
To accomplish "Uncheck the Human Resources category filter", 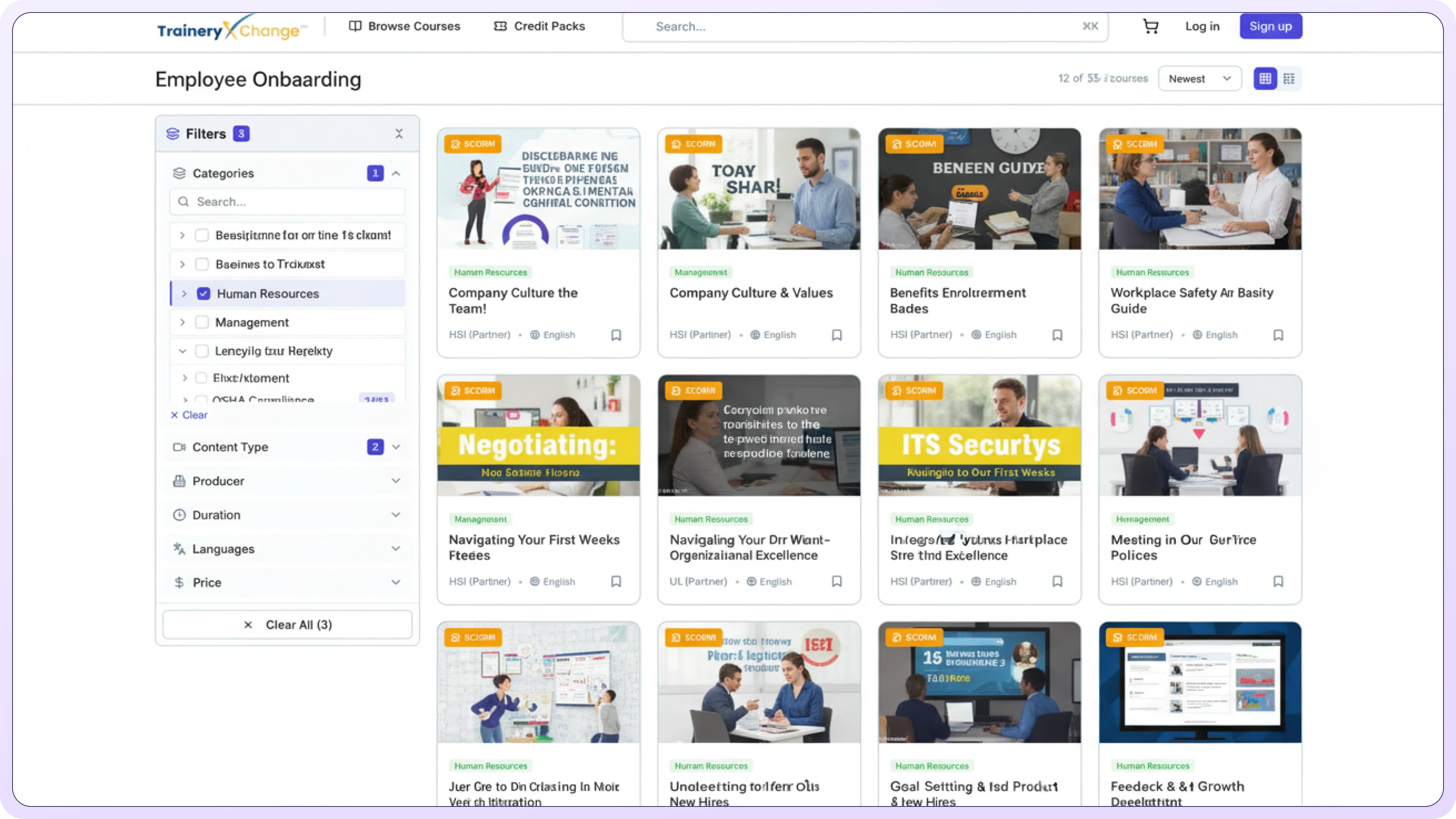I will [x=202, y=293].
